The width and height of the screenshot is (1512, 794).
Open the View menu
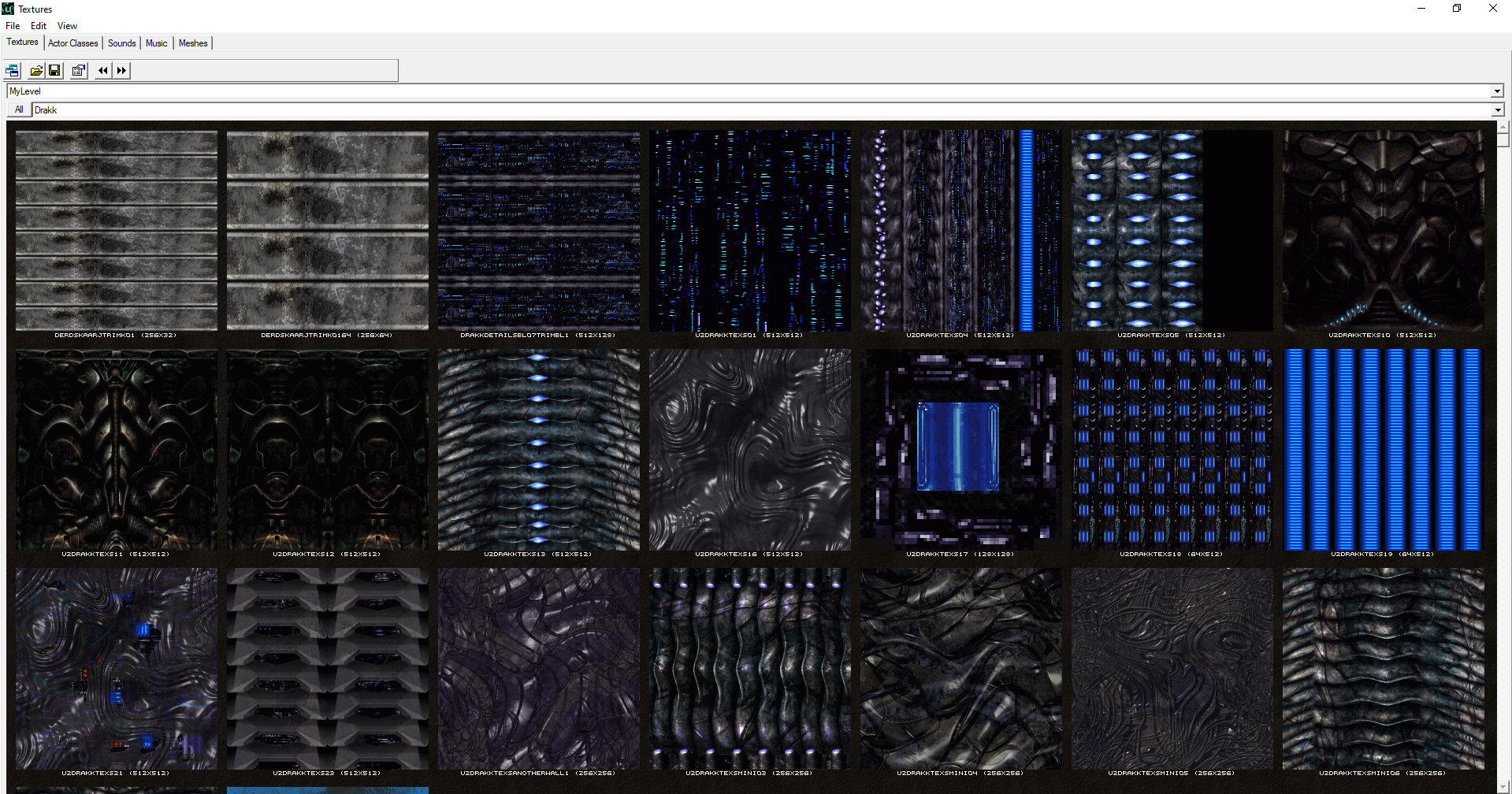67,26
